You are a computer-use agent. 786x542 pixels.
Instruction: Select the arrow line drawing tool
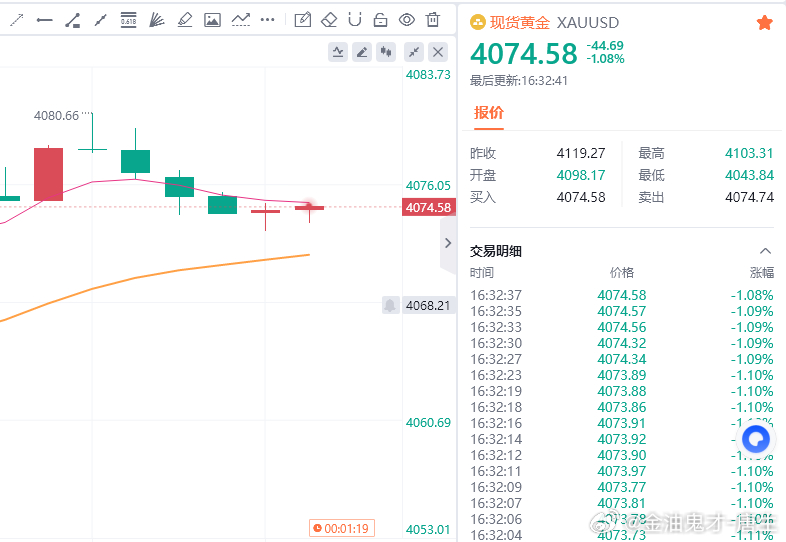tap(17, 20)
